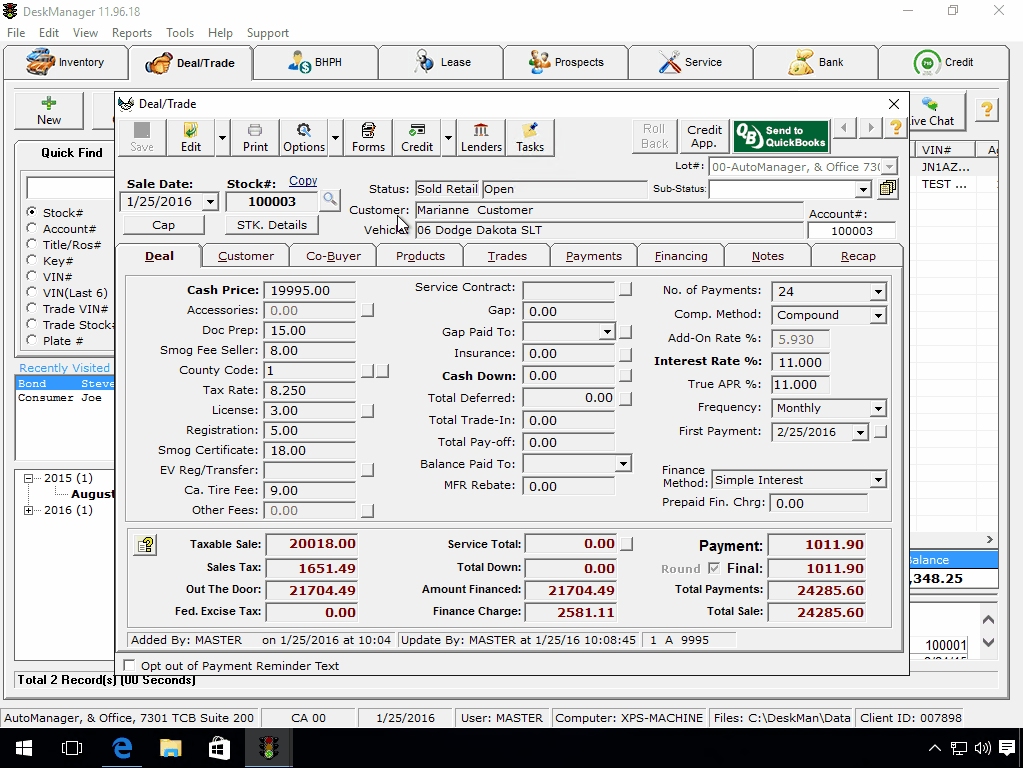Open the Comp. Method dropdown
This screenshot has height=768, width=1023.
pyautogui.click(x=875, y=315)
